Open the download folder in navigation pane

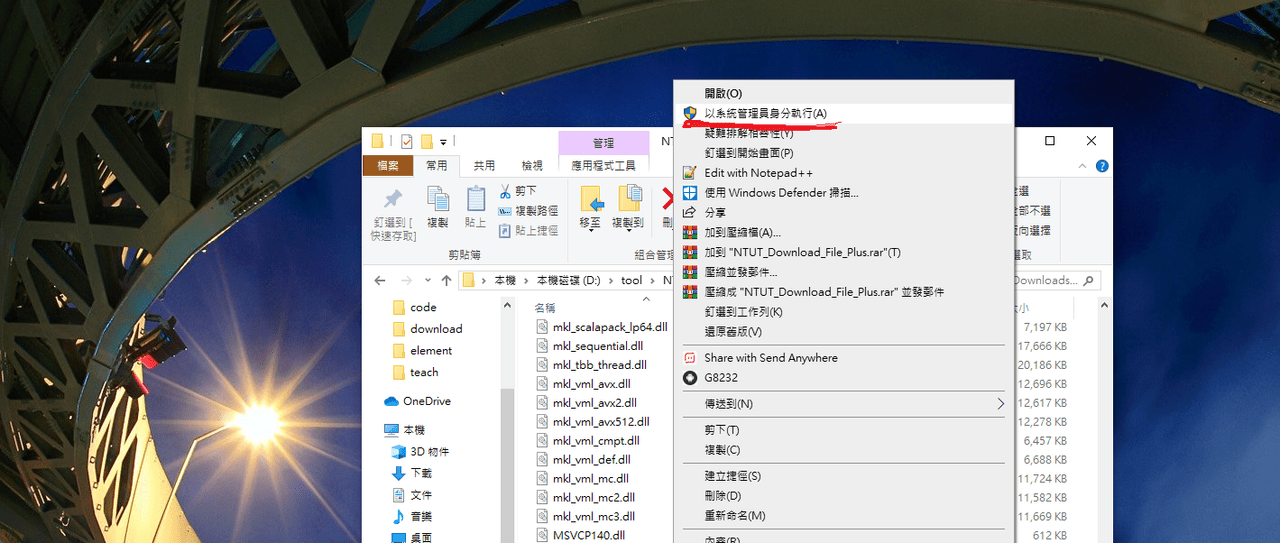(x=436, y=329)
